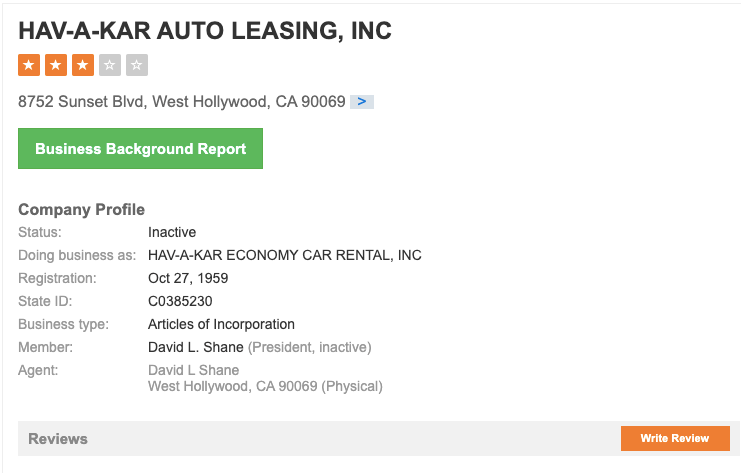Click the third orange rating star

point(83,66)
